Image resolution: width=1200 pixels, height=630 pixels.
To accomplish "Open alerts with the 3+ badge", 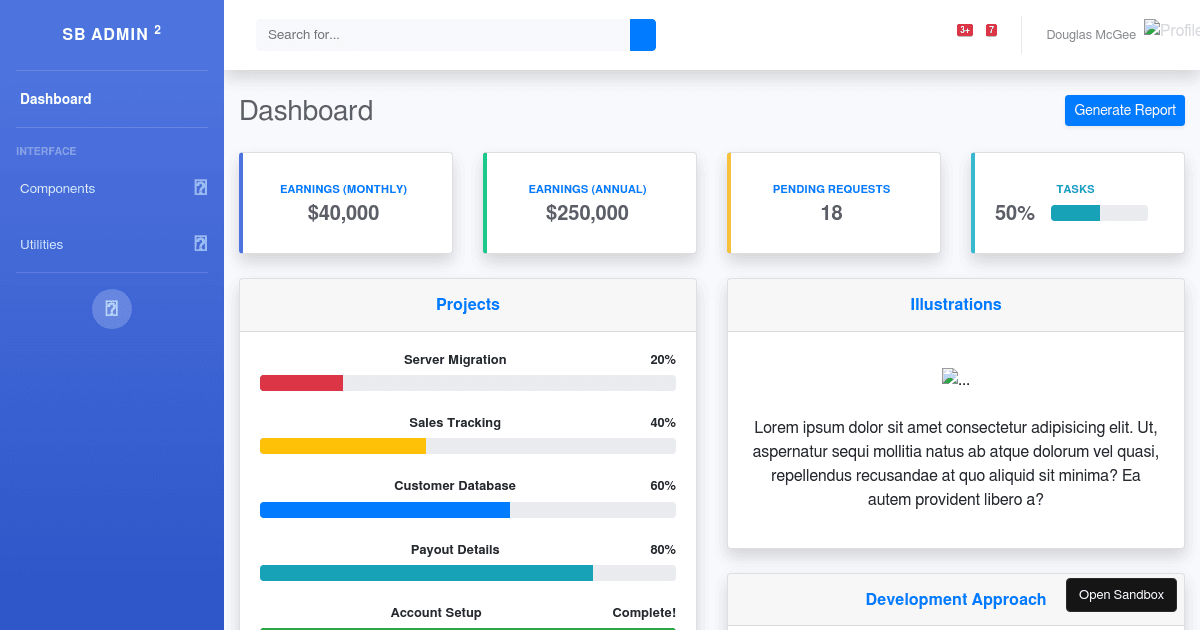I will (964, 30).
